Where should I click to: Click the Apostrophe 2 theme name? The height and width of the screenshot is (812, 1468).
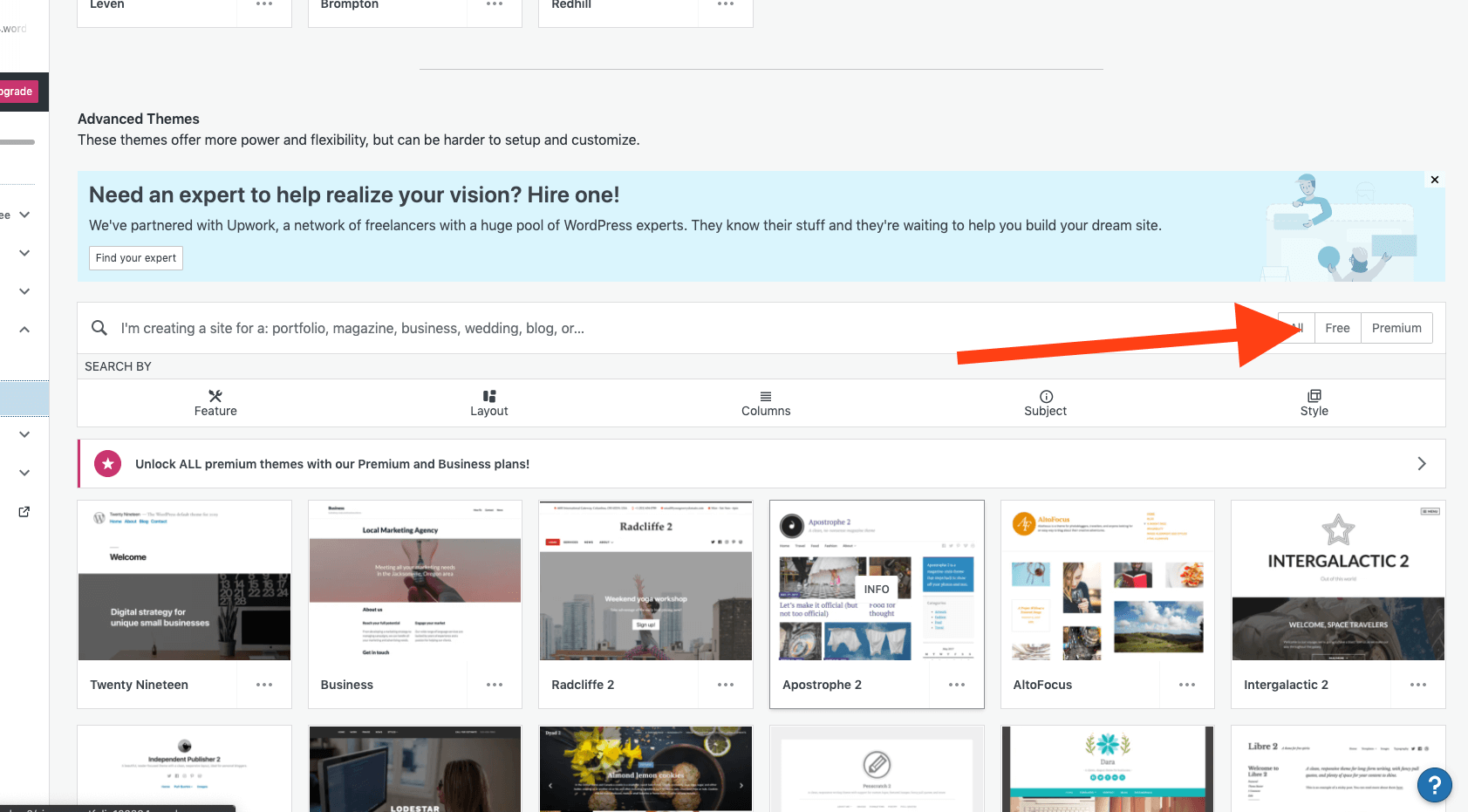[822, 685]
